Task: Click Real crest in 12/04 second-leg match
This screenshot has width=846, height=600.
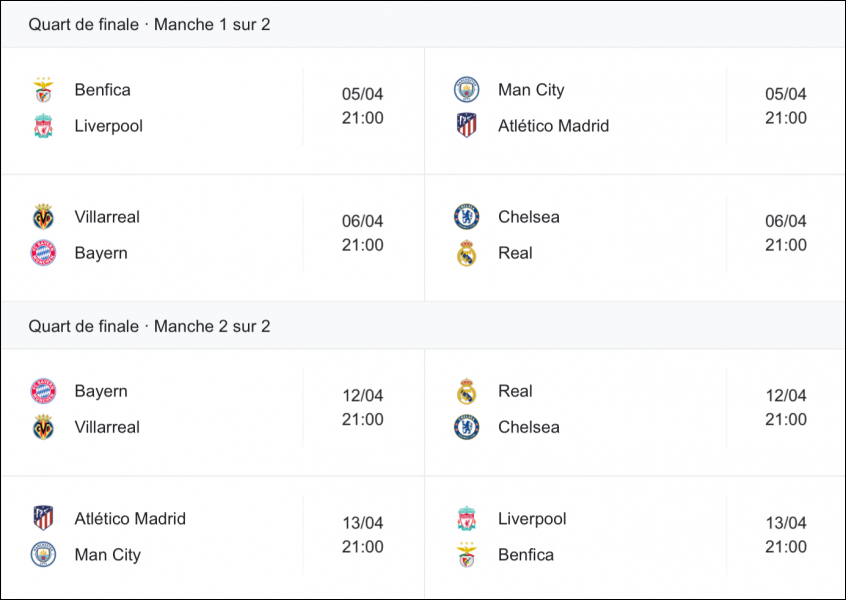Action: click(466, 391)
